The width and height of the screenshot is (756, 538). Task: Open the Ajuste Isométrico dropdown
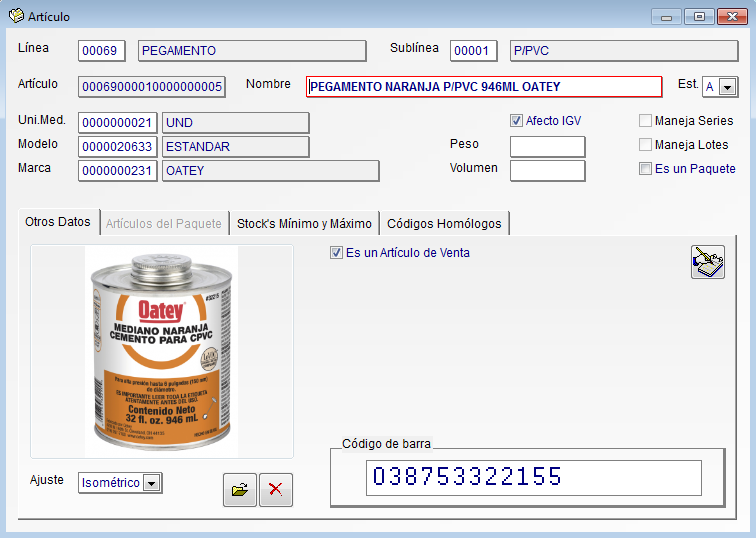tap(152, 483)
